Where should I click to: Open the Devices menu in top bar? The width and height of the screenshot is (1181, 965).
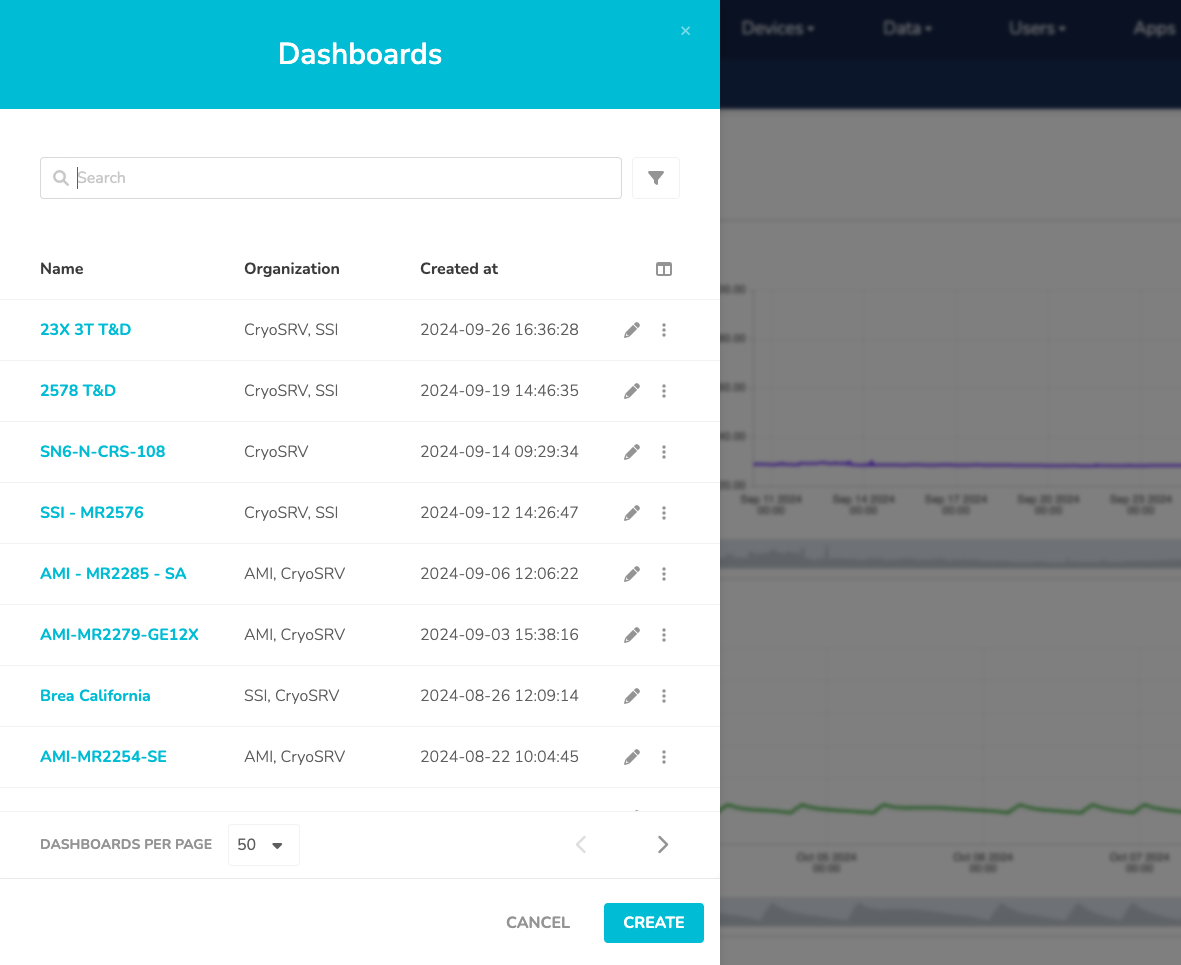point(777,28)
